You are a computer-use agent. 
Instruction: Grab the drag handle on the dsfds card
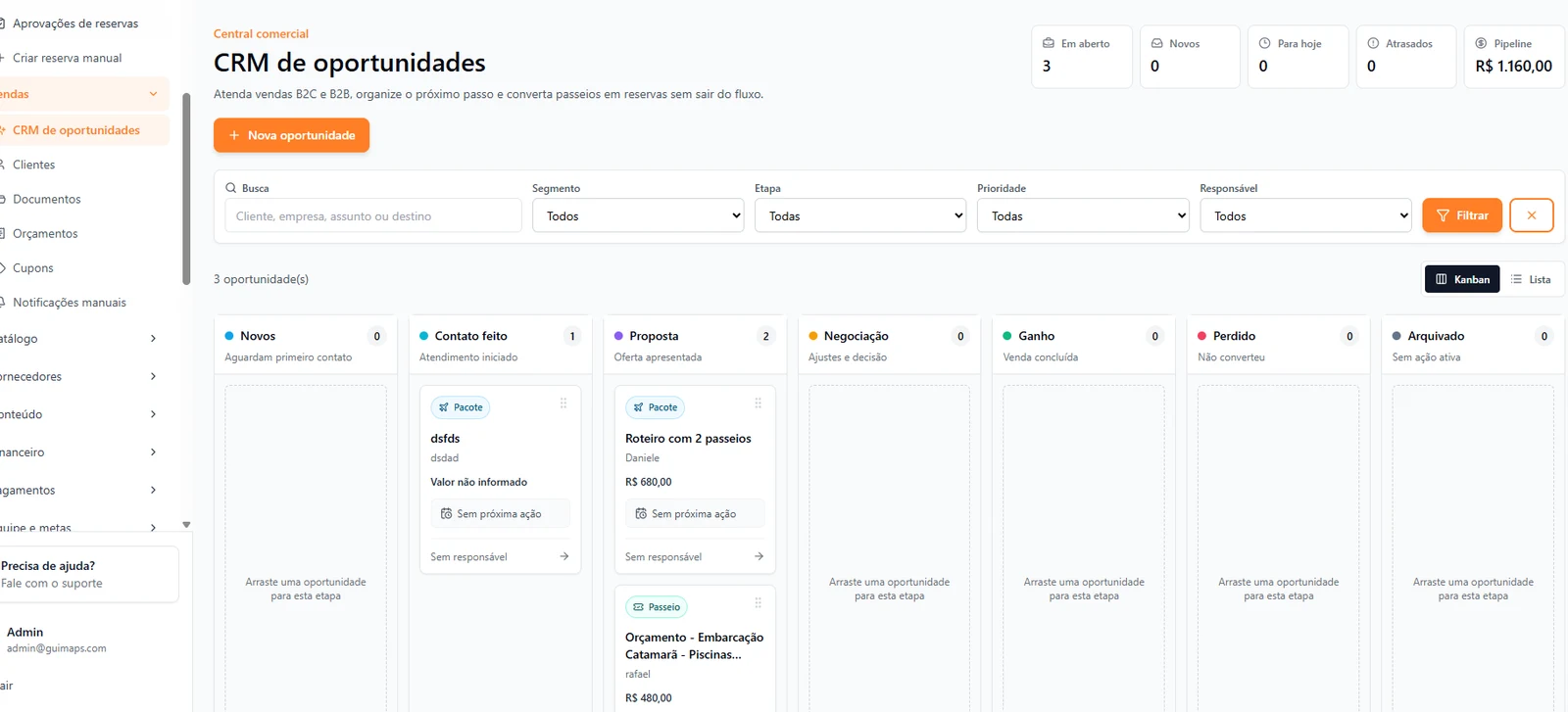(x=563, y=403)
